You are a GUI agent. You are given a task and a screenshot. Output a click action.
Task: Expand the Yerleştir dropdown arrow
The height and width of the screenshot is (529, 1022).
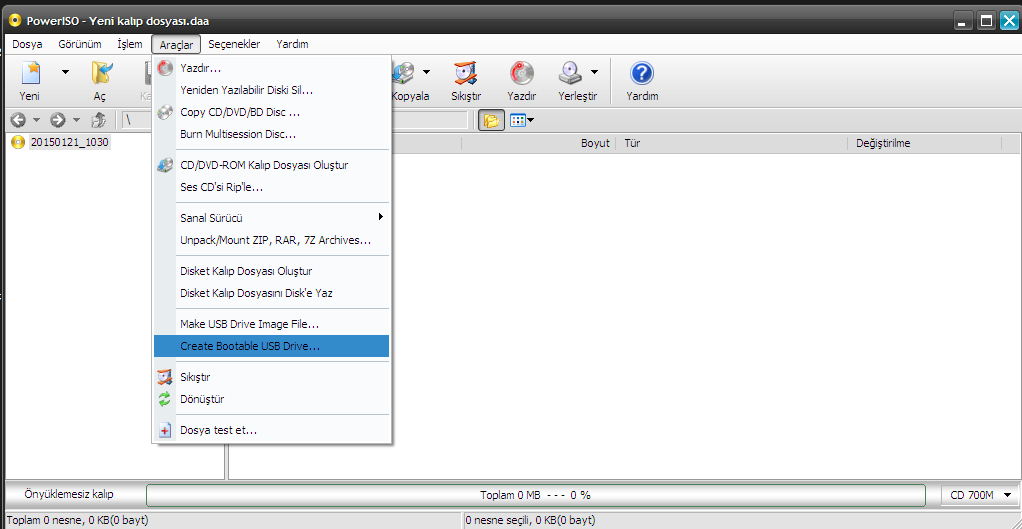(x=594, y=72)
